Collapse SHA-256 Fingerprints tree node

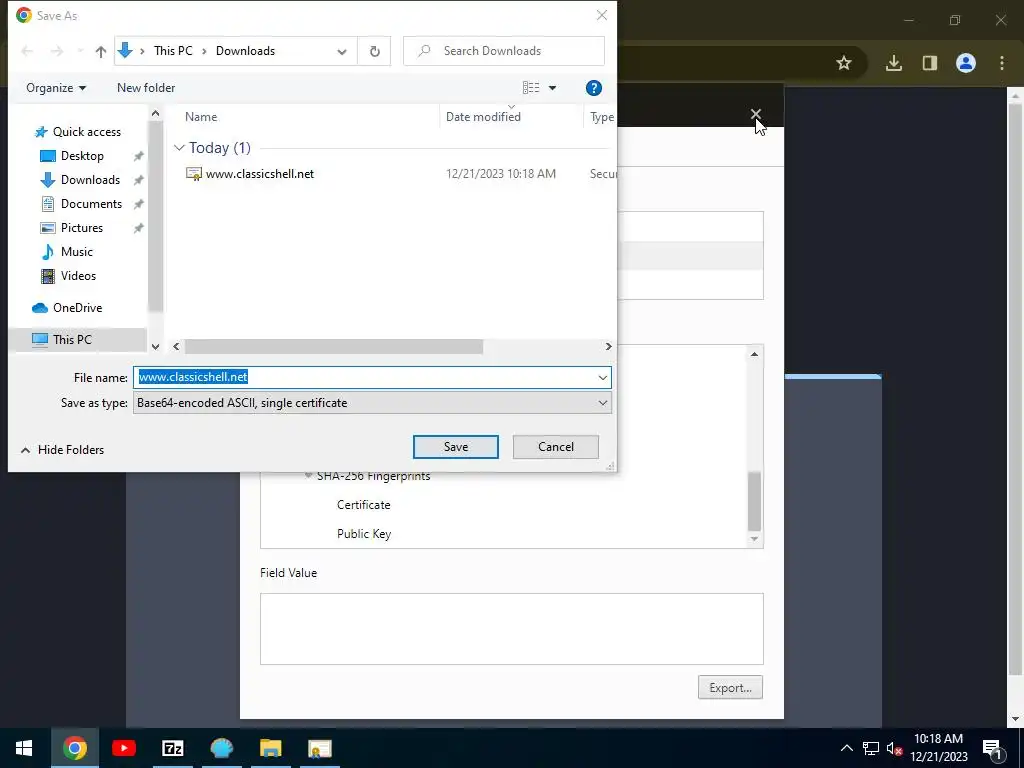(308, 476)
